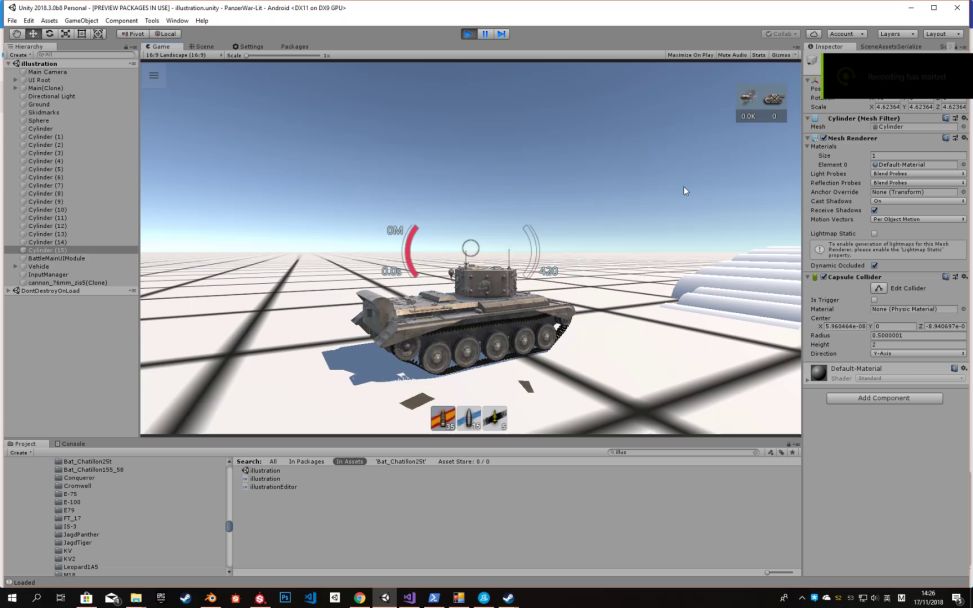Open Steam from the Windows taskbar
Screen dimensions: 973x608
click(x=186, y=598)
